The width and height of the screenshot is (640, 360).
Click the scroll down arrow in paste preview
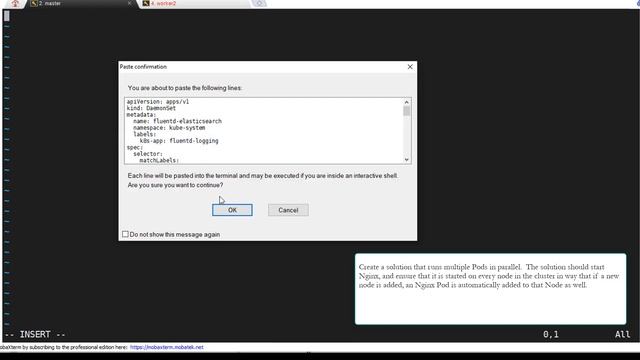(407, 160)
